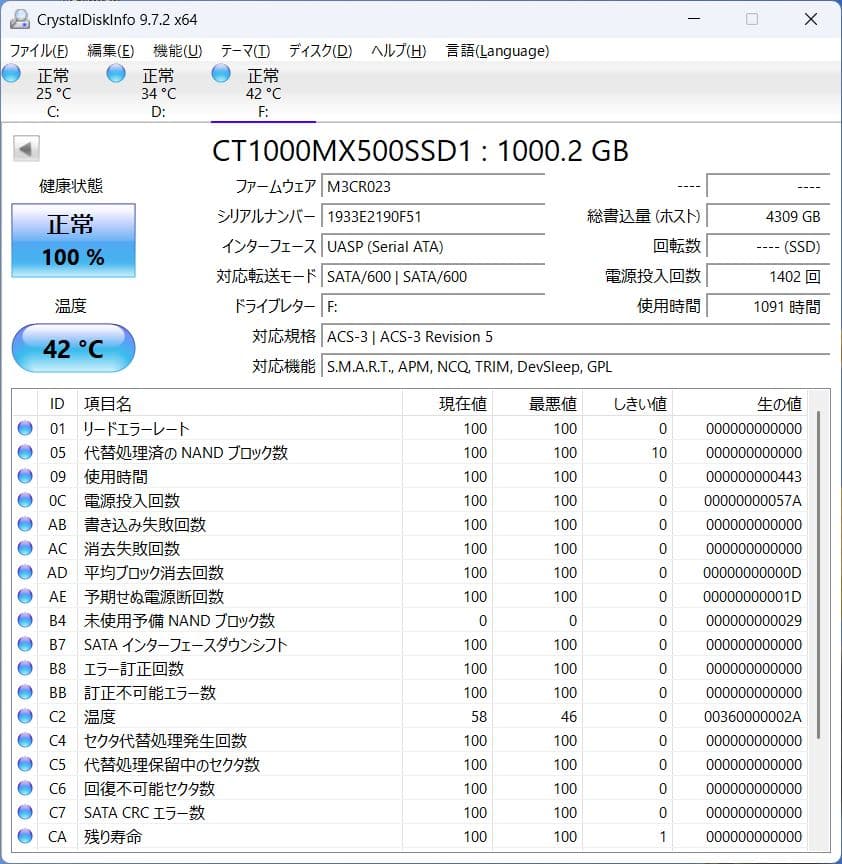
Task: Click the 項目名 column header
Action: pyautogui.click(x=240, y=403)
